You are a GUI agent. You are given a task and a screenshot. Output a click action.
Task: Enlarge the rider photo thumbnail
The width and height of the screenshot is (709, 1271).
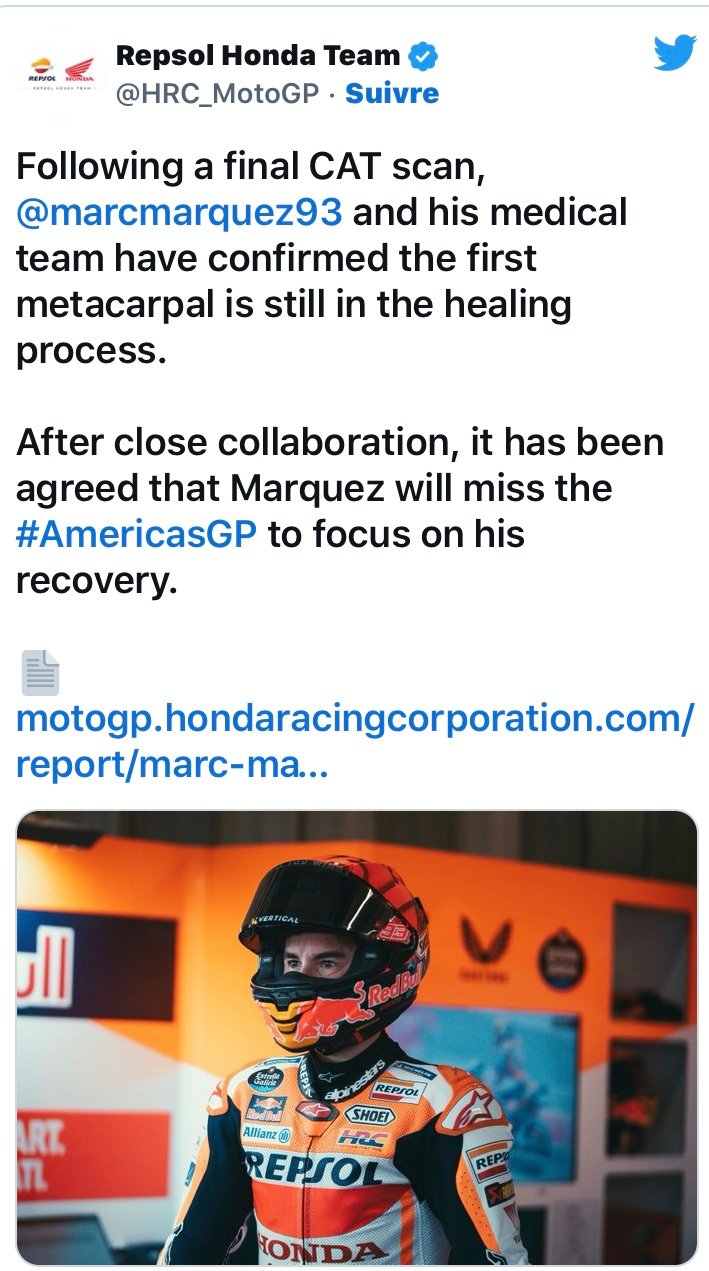(x=357, y=1037)
